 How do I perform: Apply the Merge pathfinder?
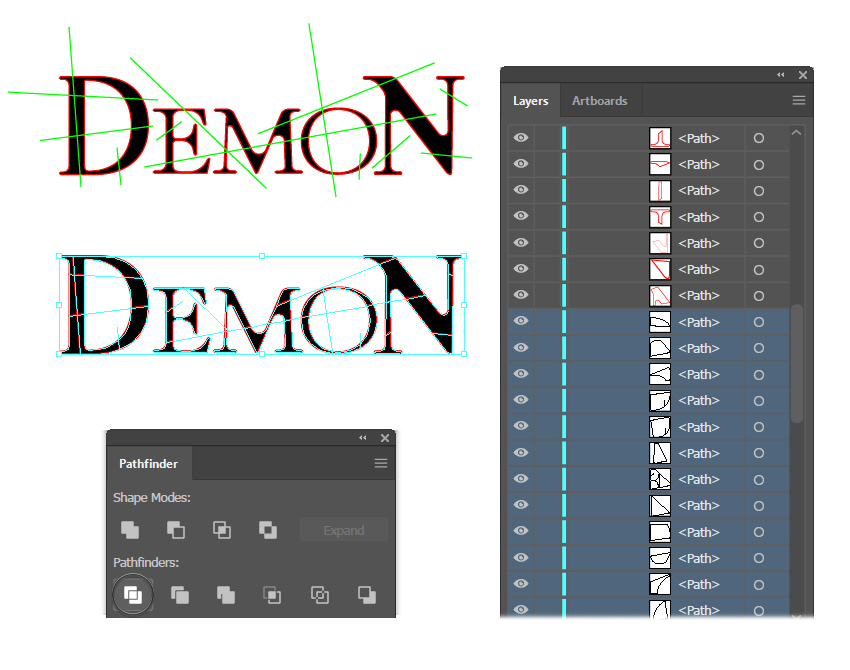coord(226,595)
